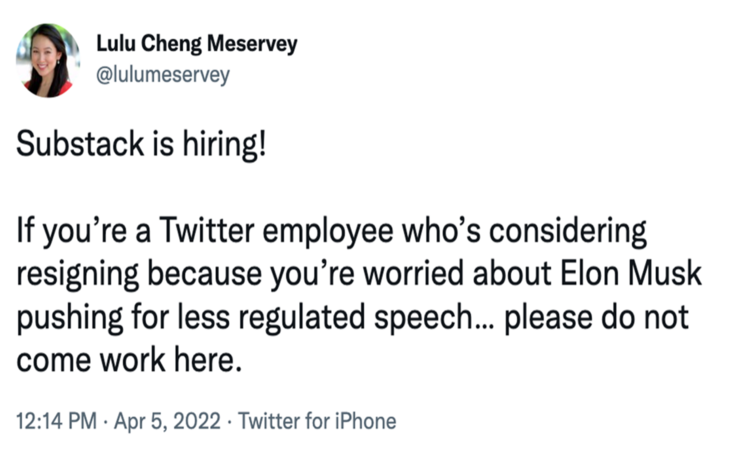Click the 12:14 PM timestamp
This screenshot has height=454, width=732.
[56, 421]
